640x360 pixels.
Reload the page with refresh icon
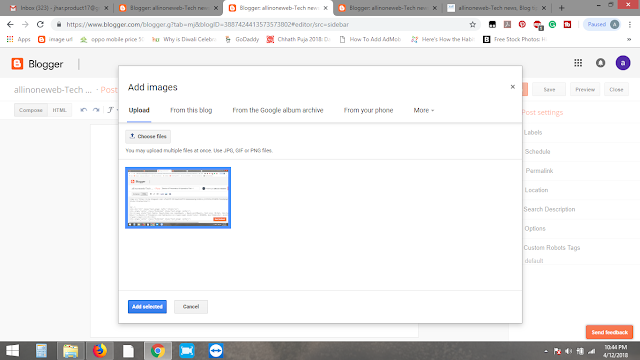40,24
